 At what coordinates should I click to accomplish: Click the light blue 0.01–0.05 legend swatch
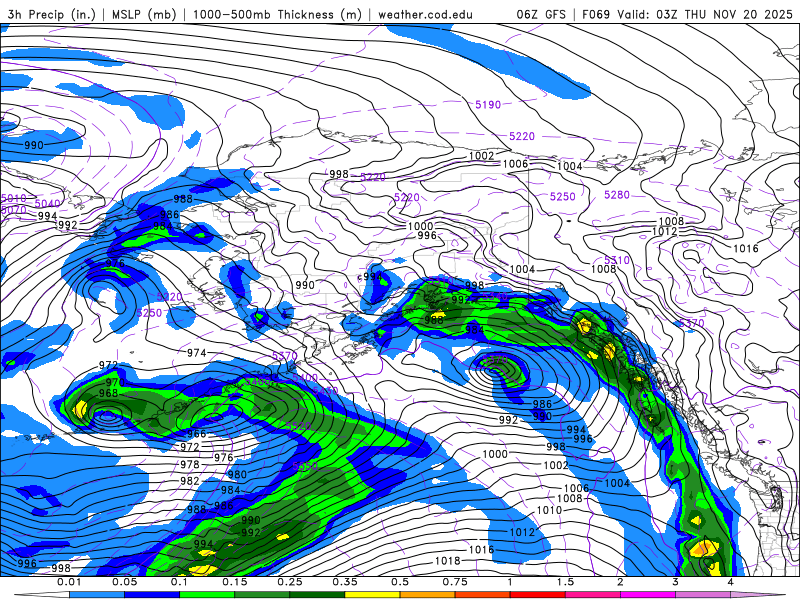click(x=96, y=595)
